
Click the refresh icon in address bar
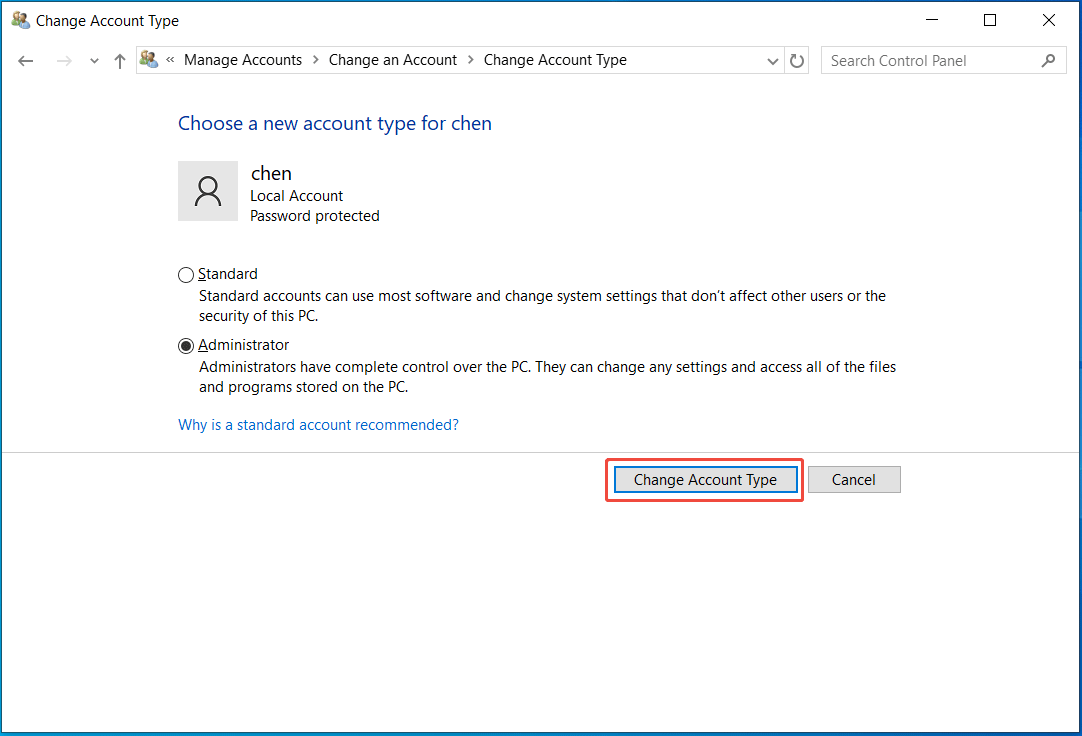click(x=797, y=60)
